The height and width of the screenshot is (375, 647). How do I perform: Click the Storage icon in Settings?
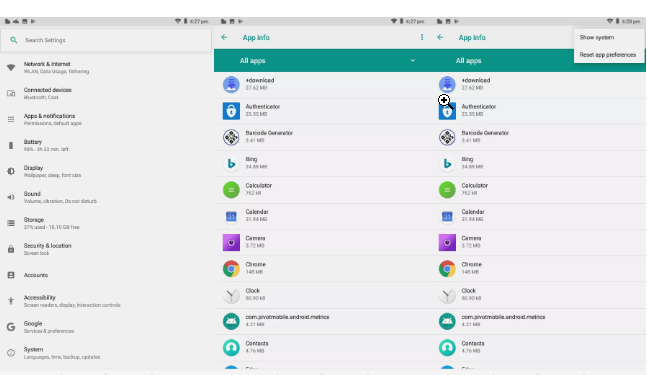pos(11,223)
